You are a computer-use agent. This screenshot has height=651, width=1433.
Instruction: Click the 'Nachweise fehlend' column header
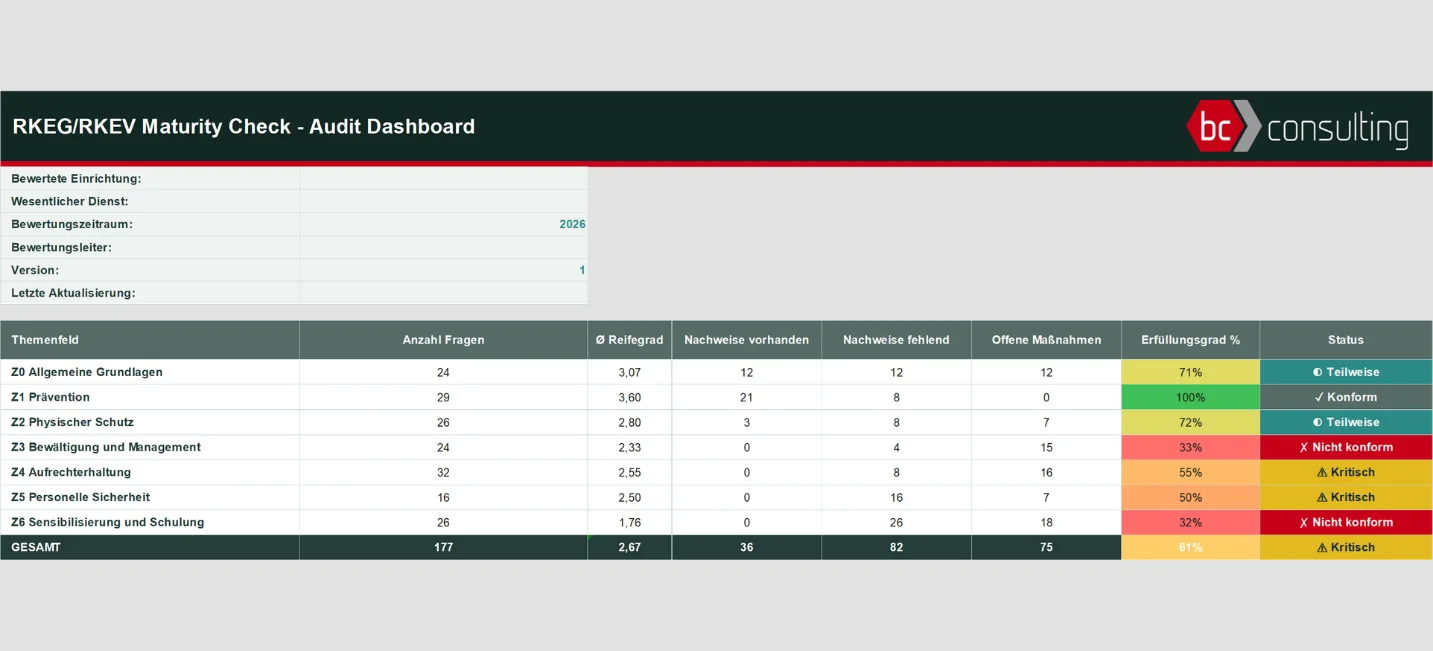pos(896,340)
